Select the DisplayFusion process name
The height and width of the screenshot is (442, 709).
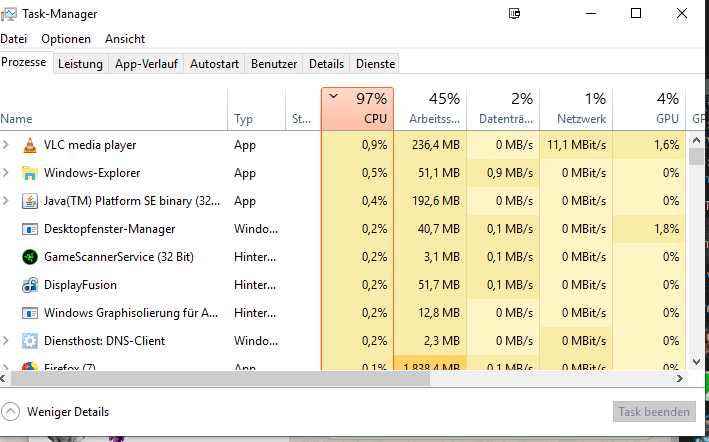(80, 285)
